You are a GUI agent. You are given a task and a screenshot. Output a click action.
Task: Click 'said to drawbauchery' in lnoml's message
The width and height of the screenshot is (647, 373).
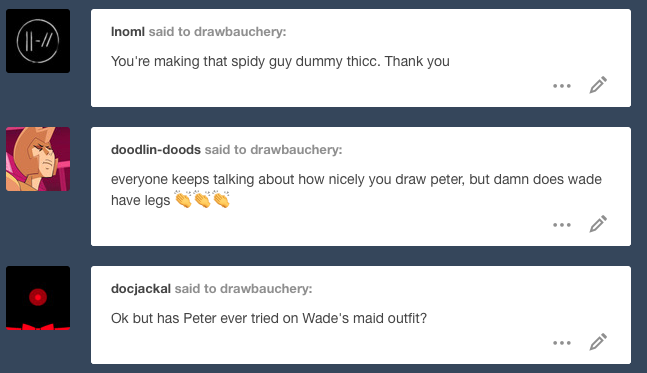[217, 32]
